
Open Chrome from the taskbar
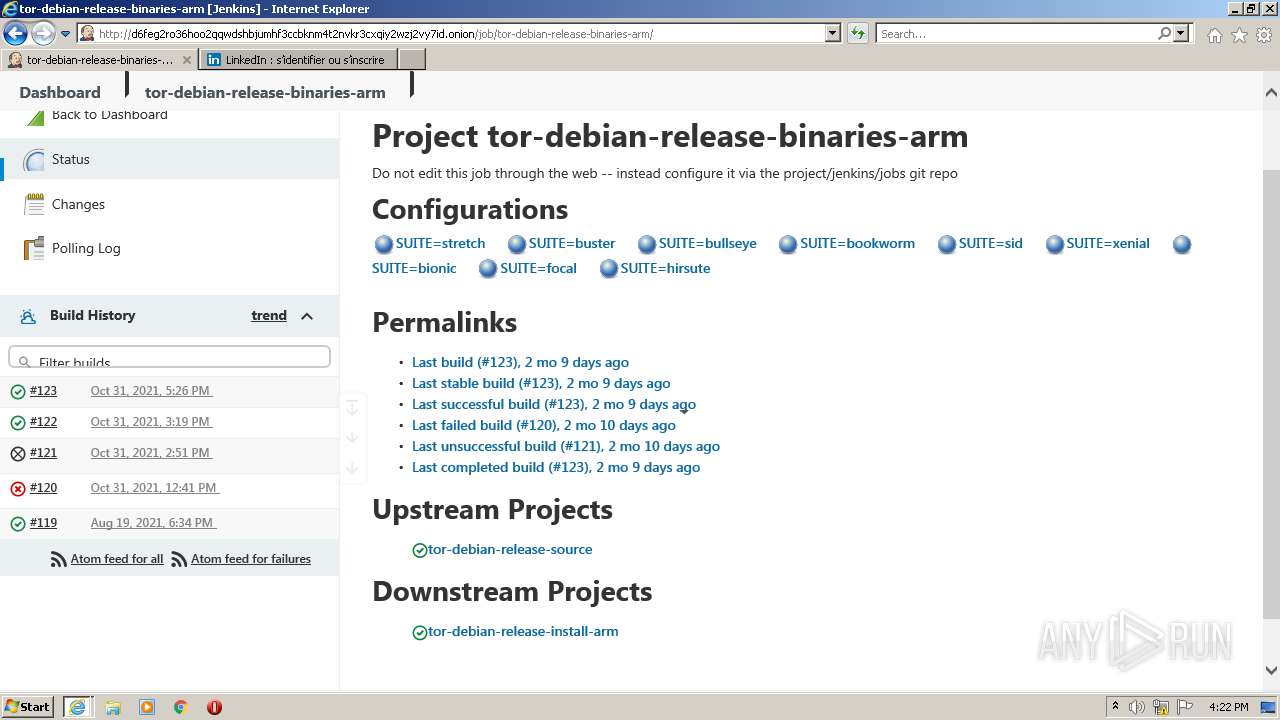[x=180, y=707]
